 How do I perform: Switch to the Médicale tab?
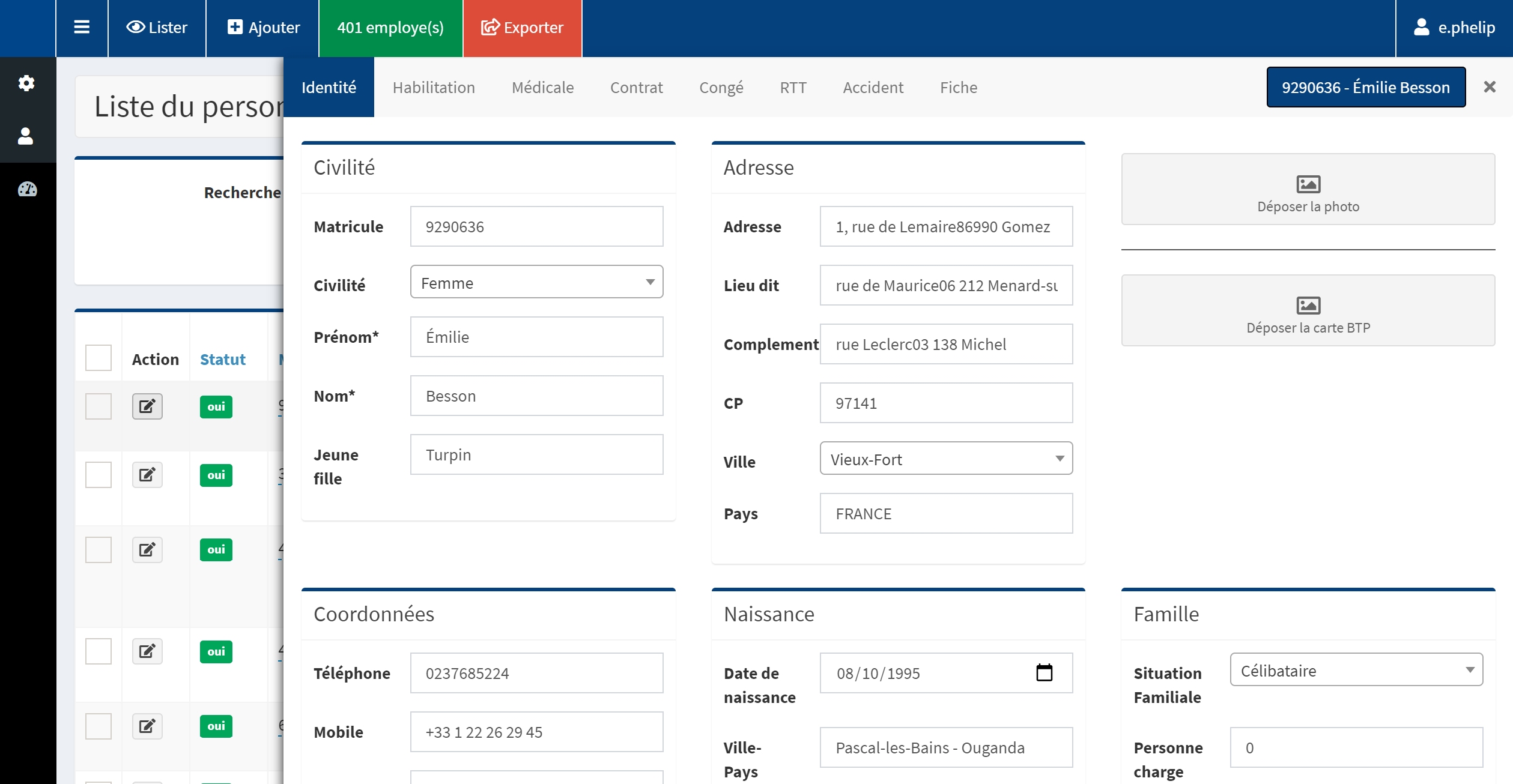click(542, 87)
